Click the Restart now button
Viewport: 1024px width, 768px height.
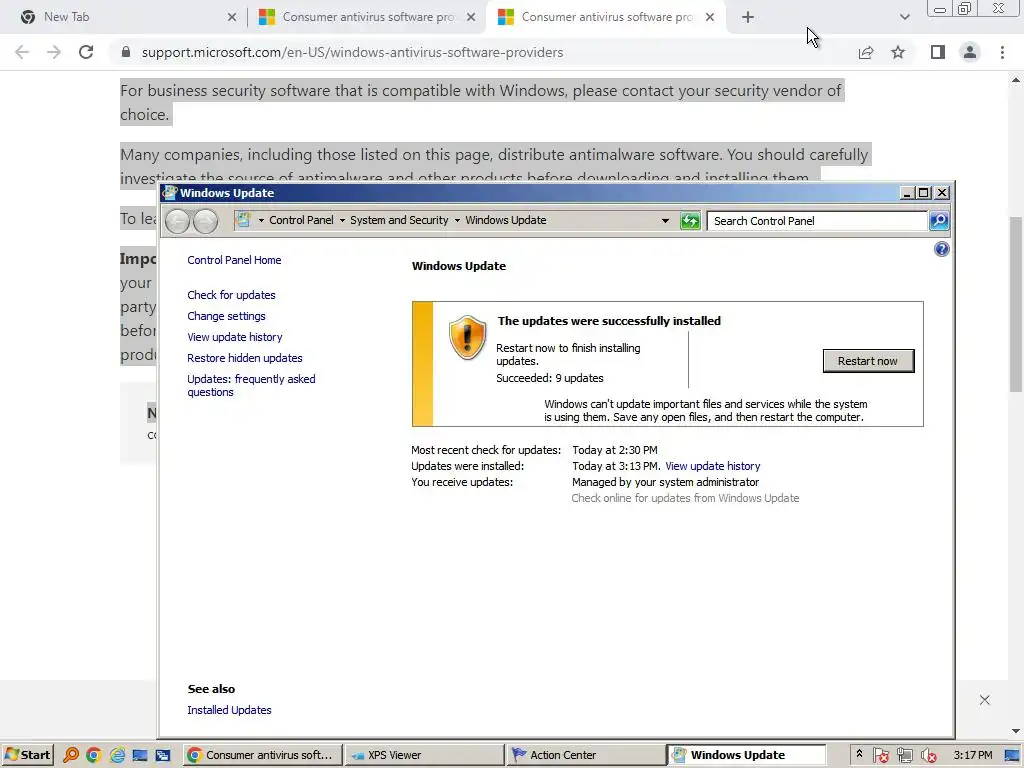(x=868, y=361)
